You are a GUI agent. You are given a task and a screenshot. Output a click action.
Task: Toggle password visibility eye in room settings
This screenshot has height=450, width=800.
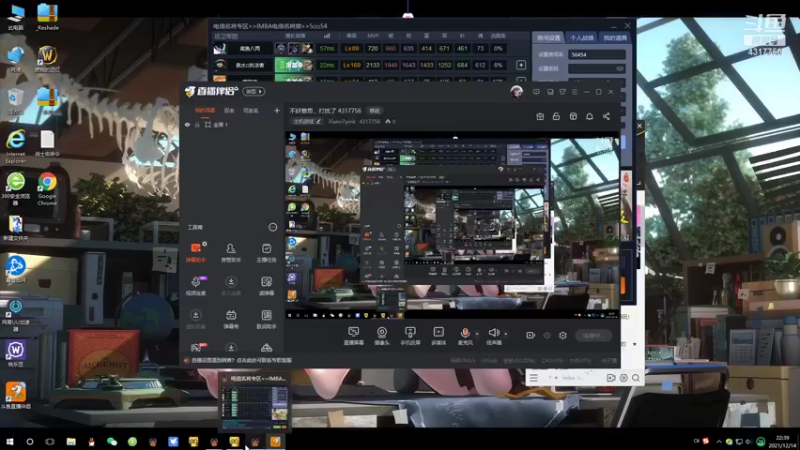coord(620,68)
